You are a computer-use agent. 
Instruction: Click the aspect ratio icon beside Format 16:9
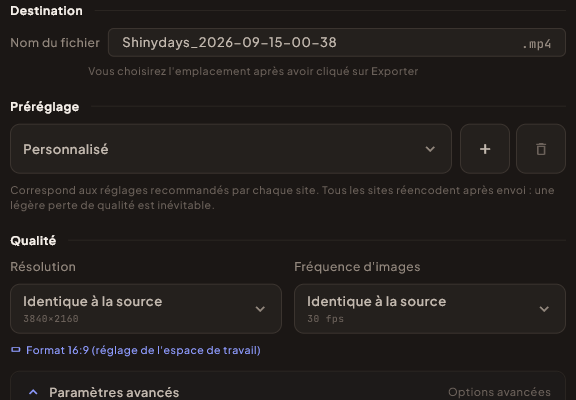tap(16, 350)
